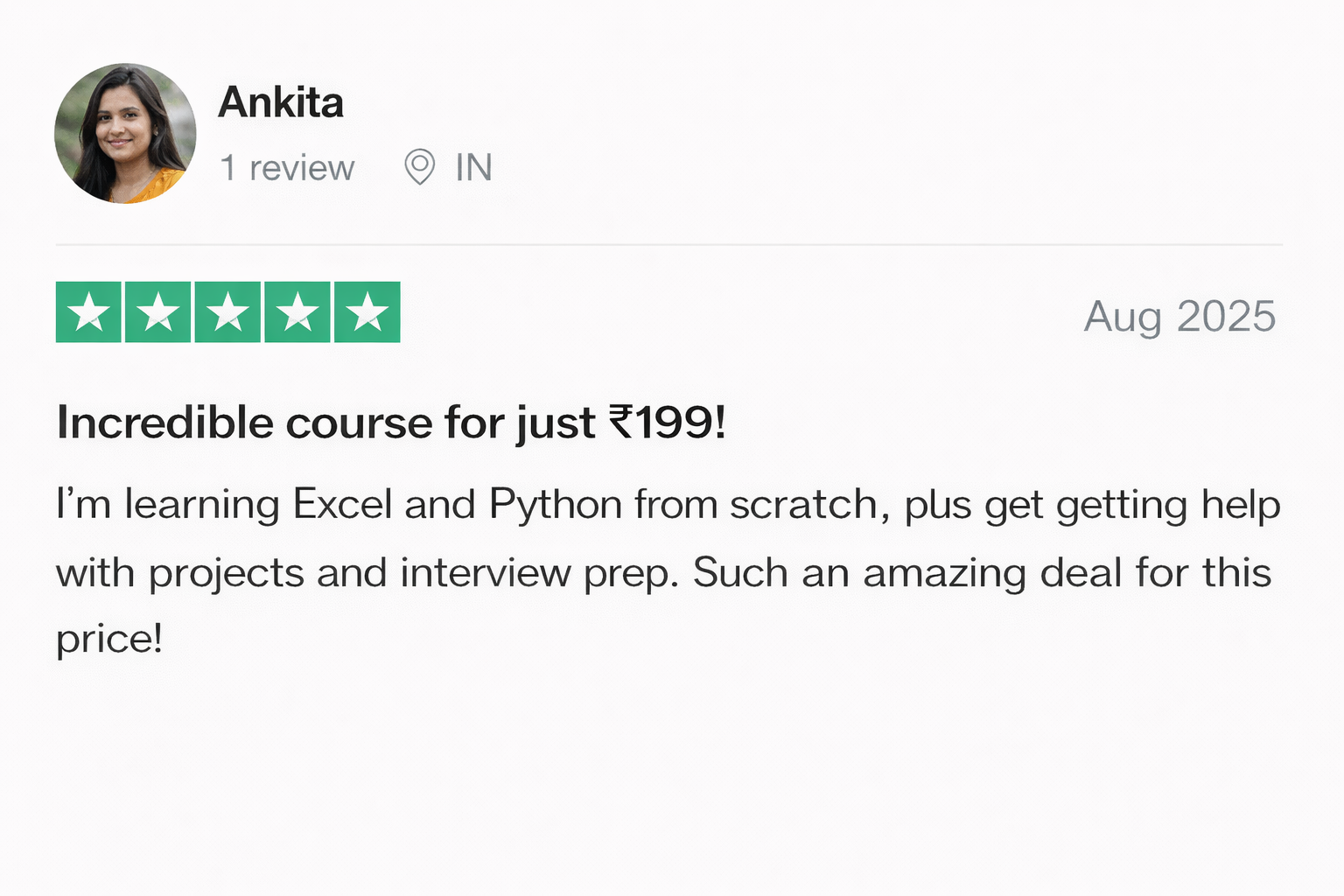Click the fifth (last) rating star
Image resolution: width=1344 pixels, height=896 pixels.
tap(367, 312)
